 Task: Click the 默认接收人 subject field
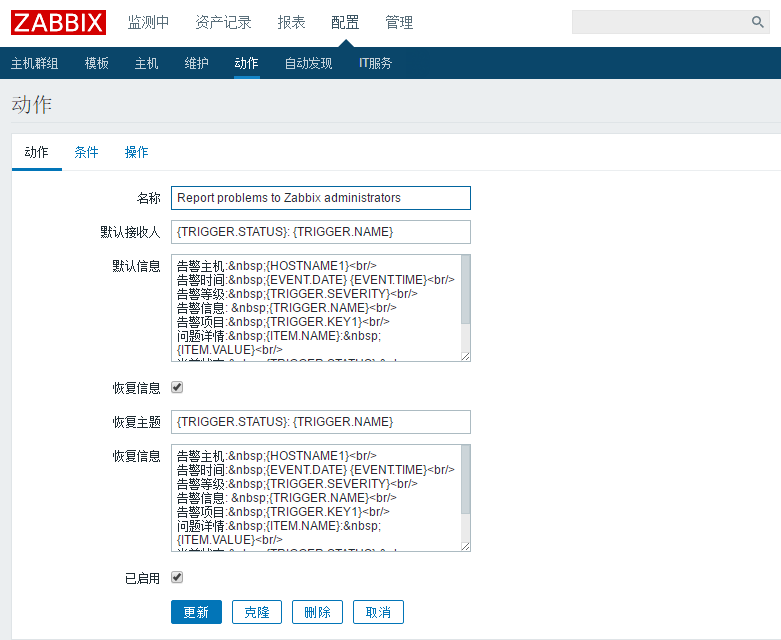click(x=321, y=232)
